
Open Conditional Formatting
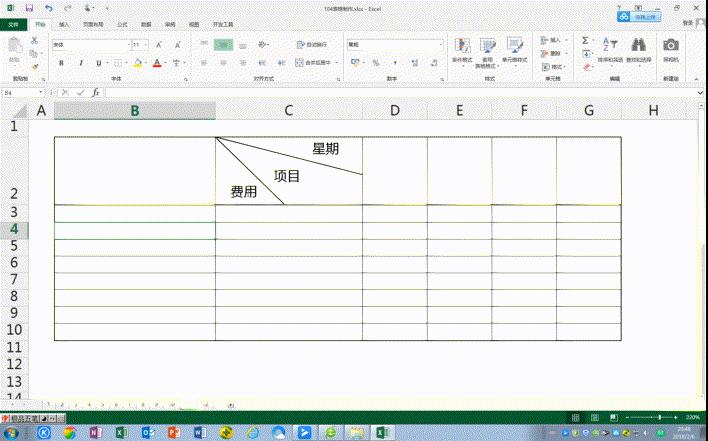tap(462, 51)
